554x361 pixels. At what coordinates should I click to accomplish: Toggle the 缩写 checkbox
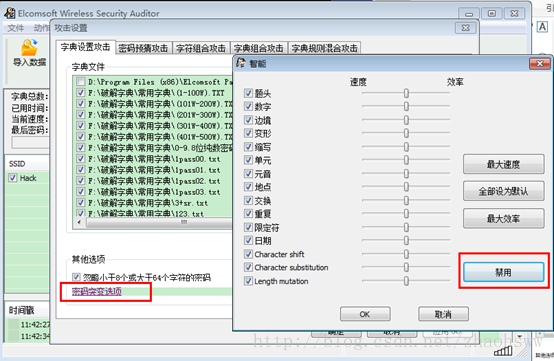coord(248,147)
